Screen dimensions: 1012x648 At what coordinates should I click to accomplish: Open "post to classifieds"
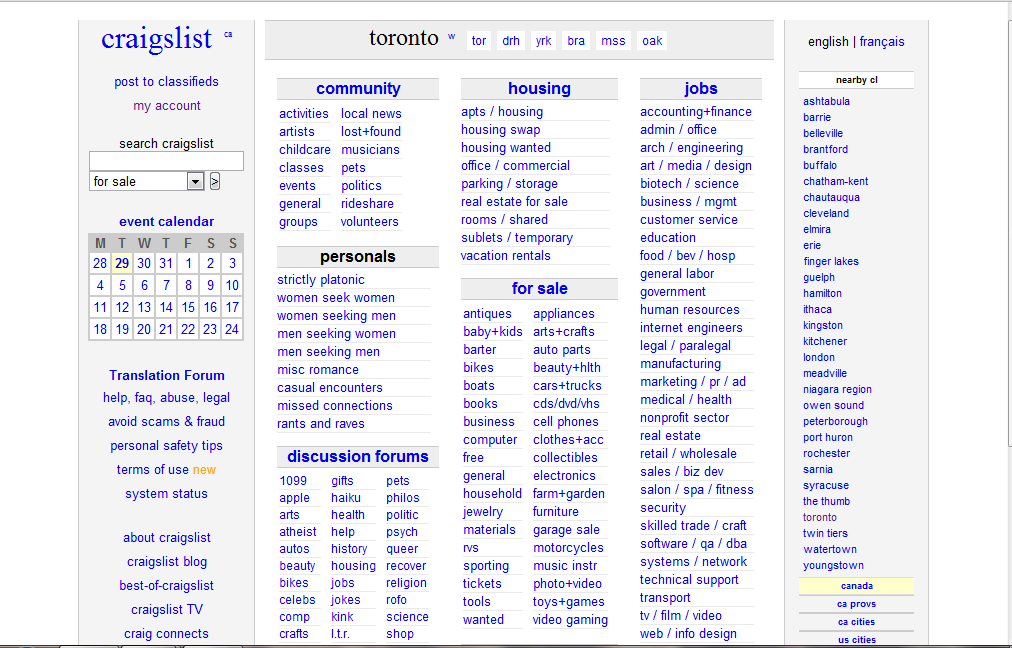coord(167,81)
